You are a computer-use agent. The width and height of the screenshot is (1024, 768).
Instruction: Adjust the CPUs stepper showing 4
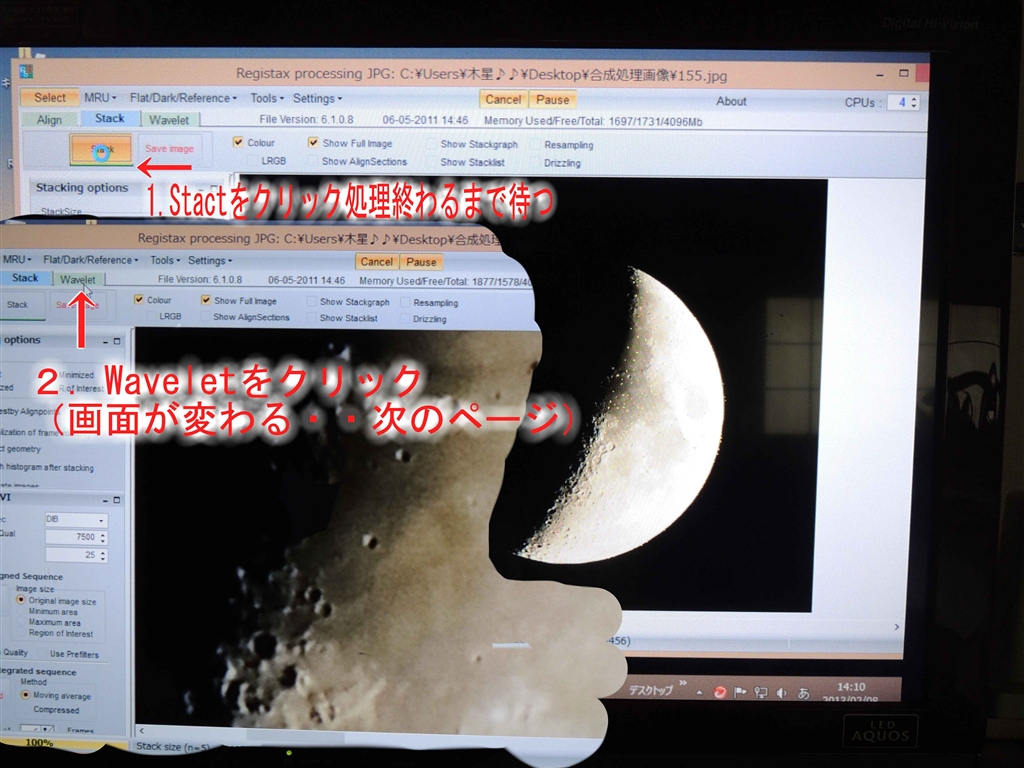point(914,103)
